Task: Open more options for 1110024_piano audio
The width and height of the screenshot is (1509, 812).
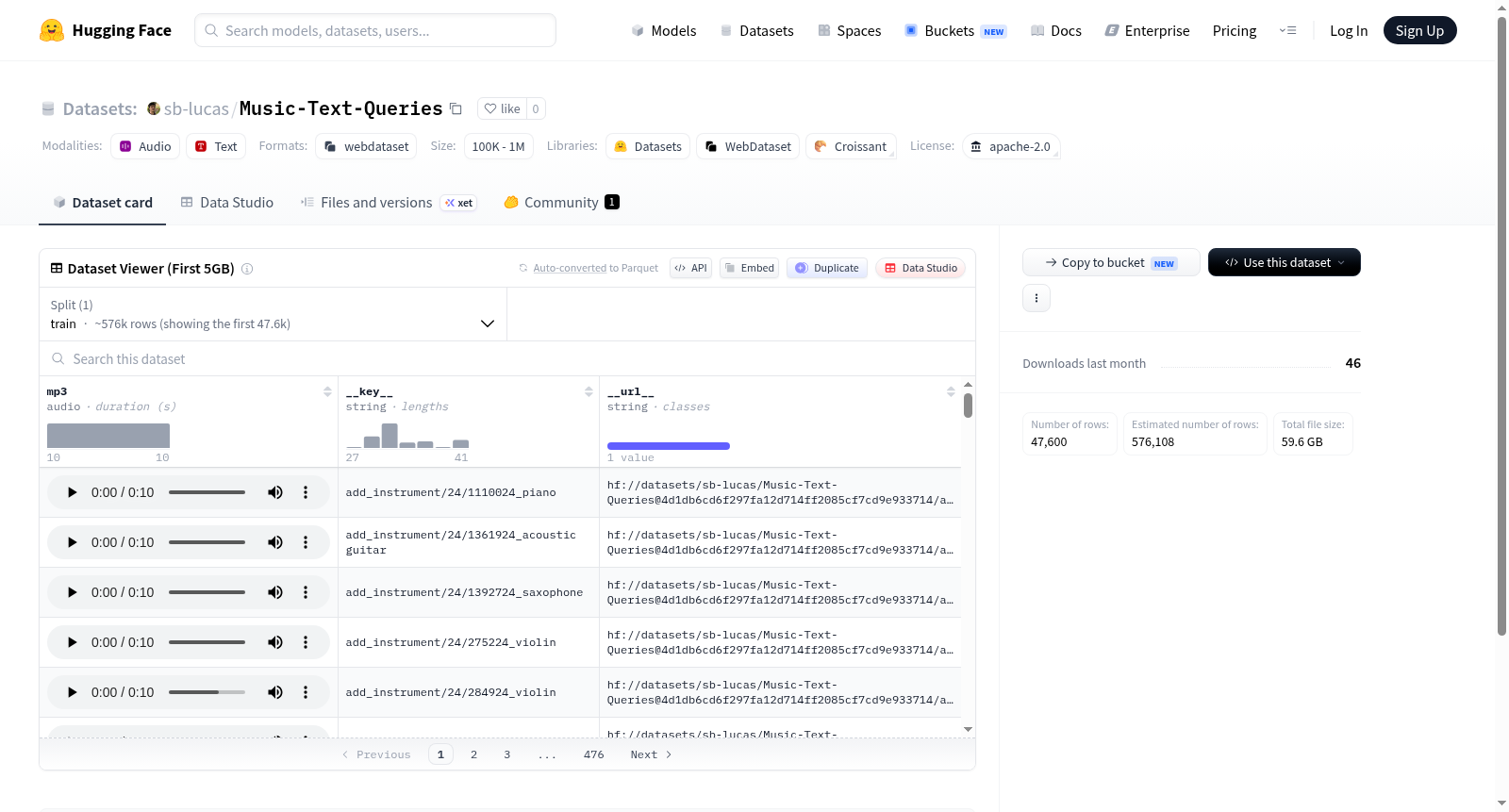Action: tap(306, 492)
